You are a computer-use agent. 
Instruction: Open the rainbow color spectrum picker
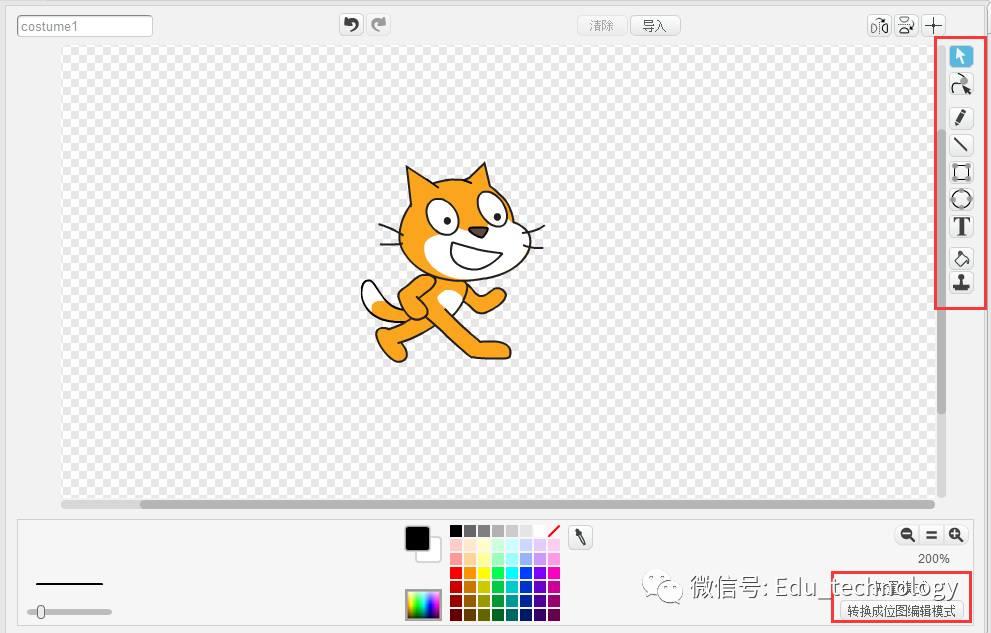(423, 605)
